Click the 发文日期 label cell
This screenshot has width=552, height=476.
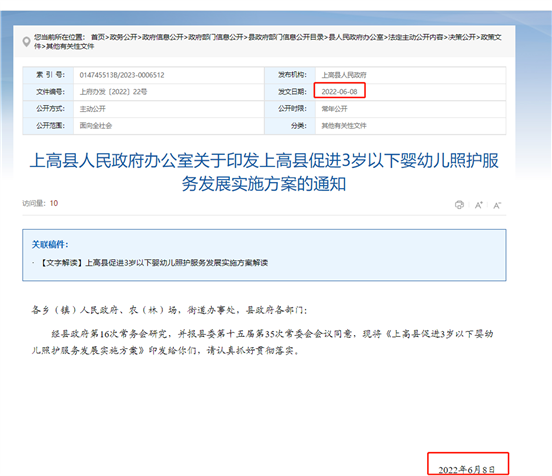pyautogui.click(x=290, y=92)
